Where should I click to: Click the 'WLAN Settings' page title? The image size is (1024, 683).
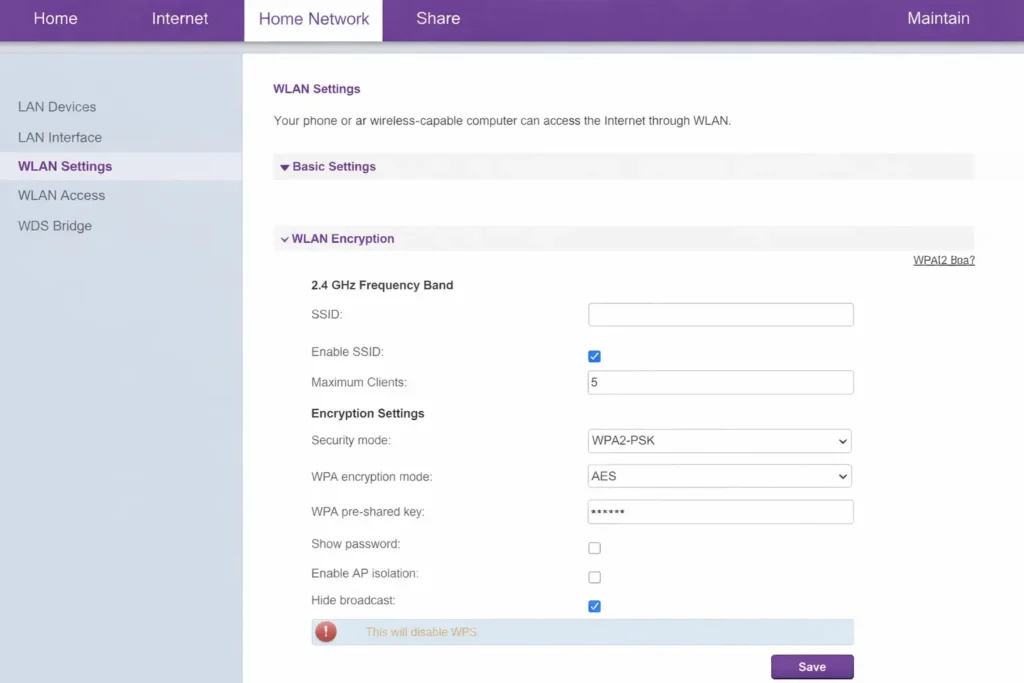point(317,89)
